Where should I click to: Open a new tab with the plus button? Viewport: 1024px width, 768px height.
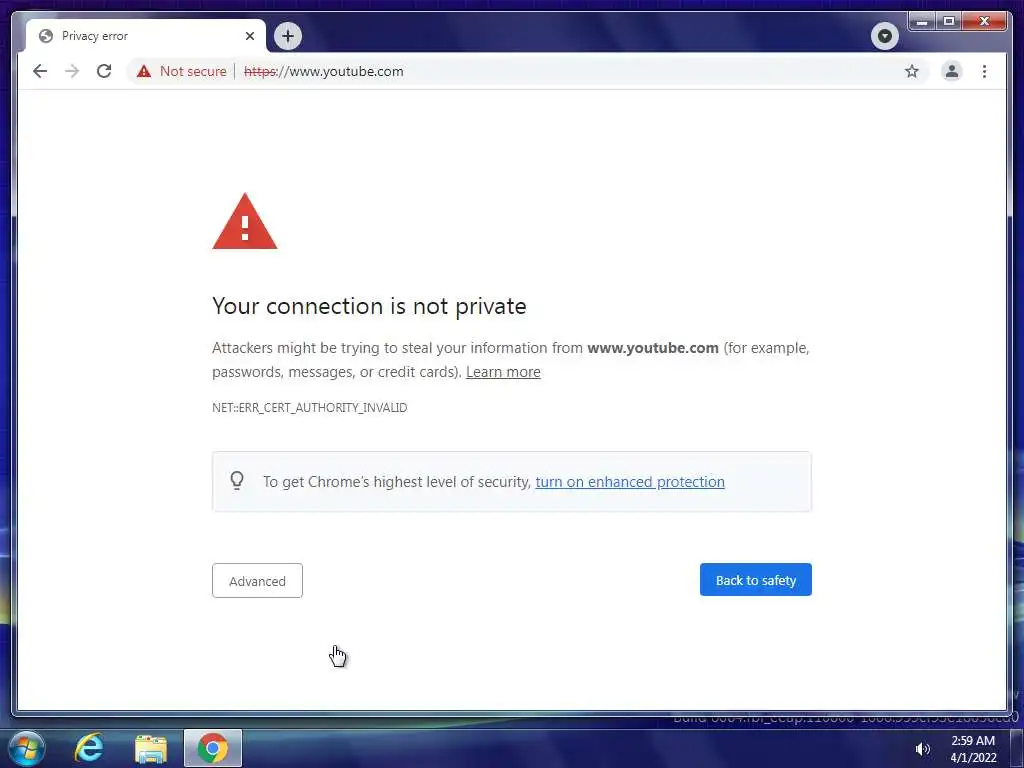click(288, 36)
